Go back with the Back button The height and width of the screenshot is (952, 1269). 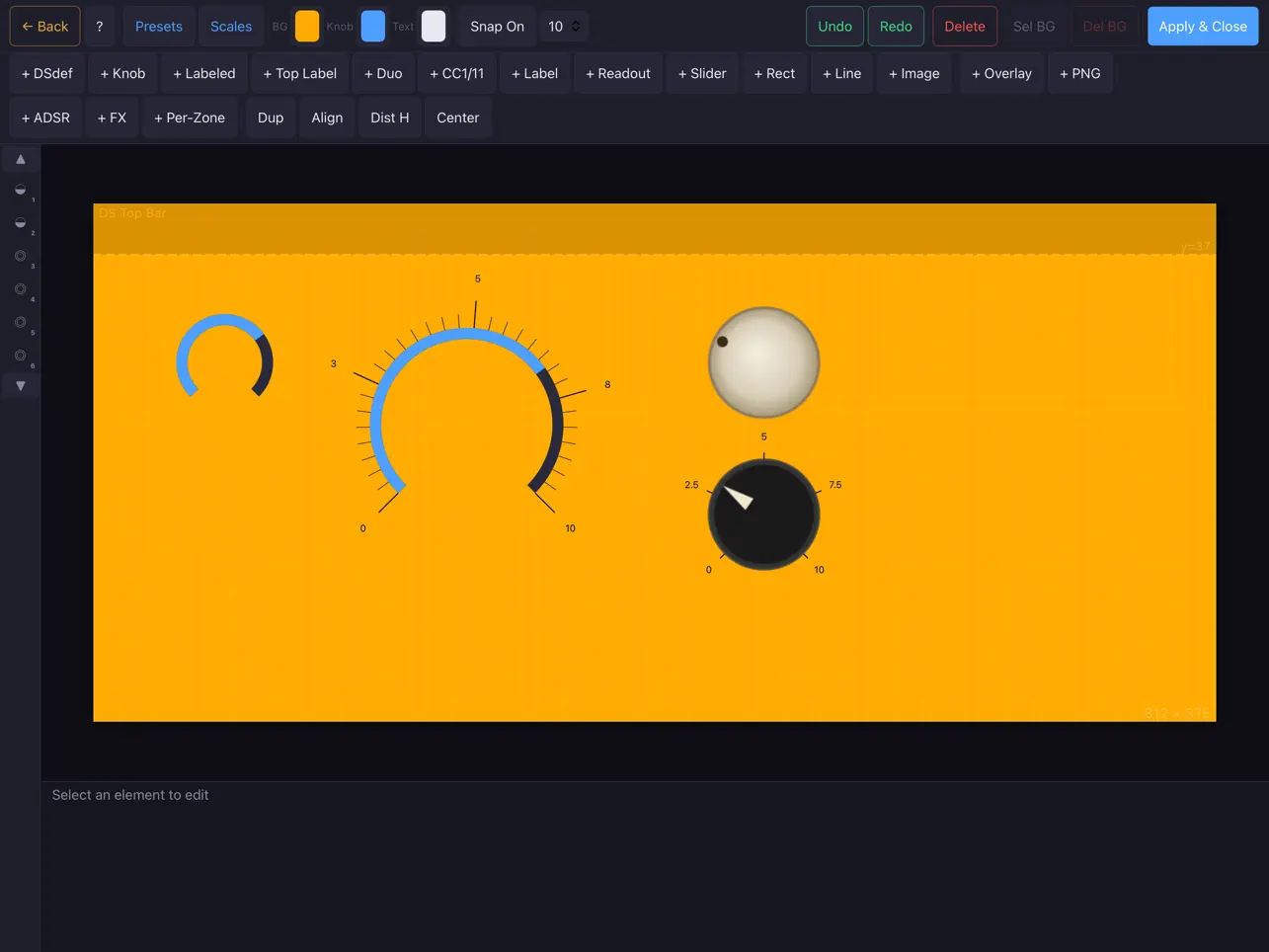point(45,27)
